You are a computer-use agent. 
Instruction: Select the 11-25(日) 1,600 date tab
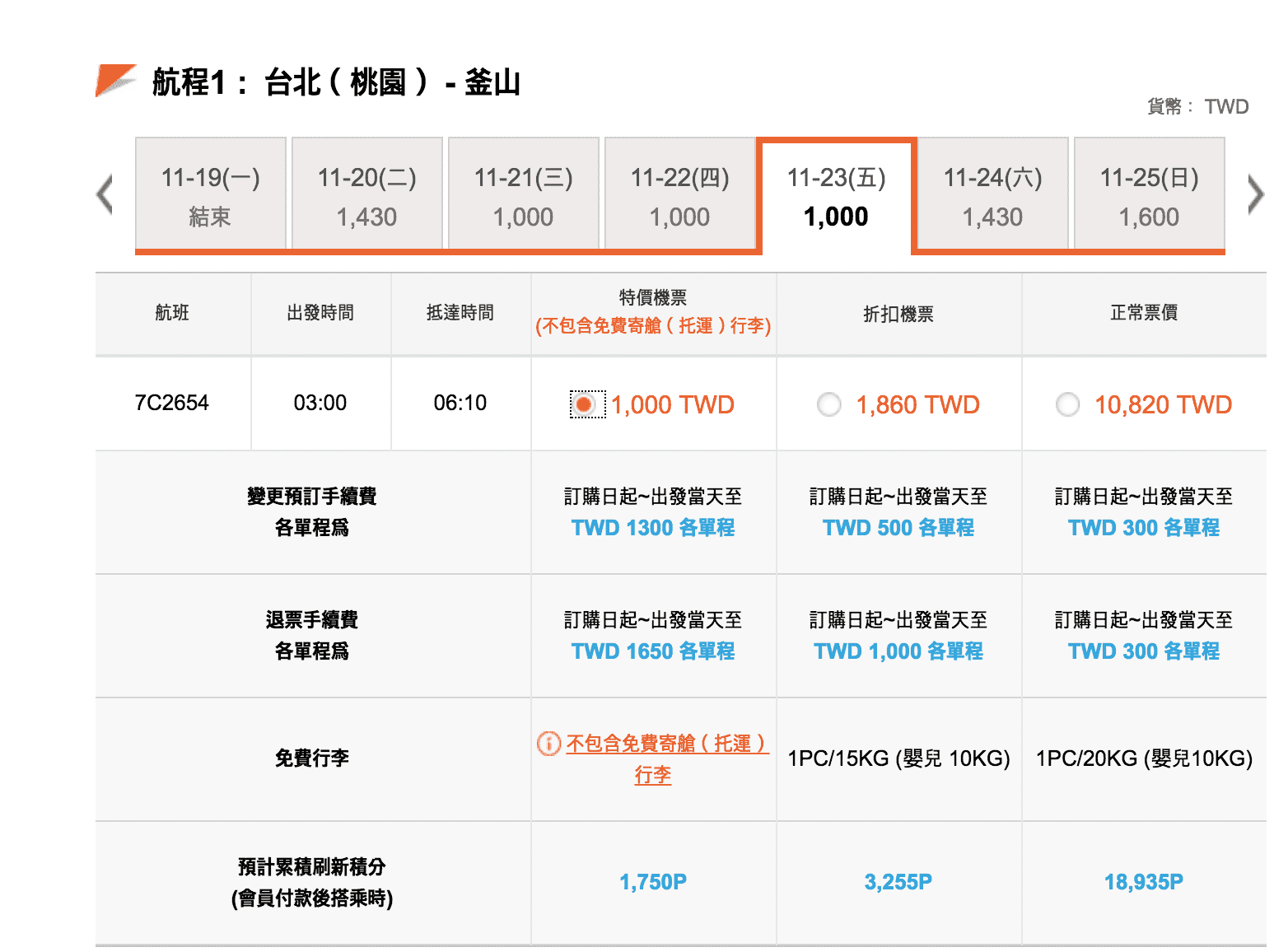(1150, 194)
